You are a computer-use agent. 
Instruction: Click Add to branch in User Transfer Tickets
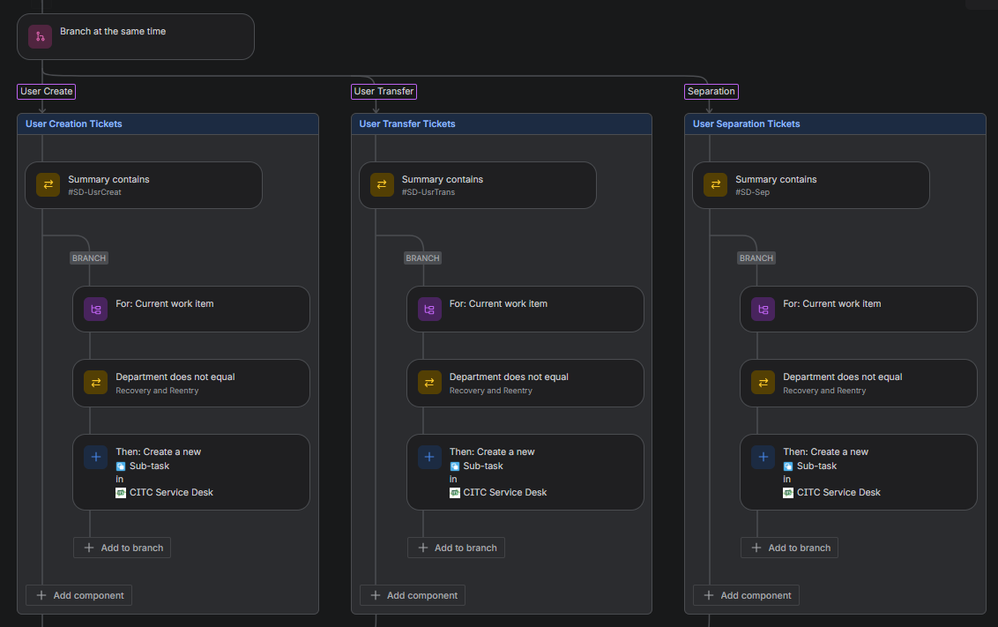[456, 548]
